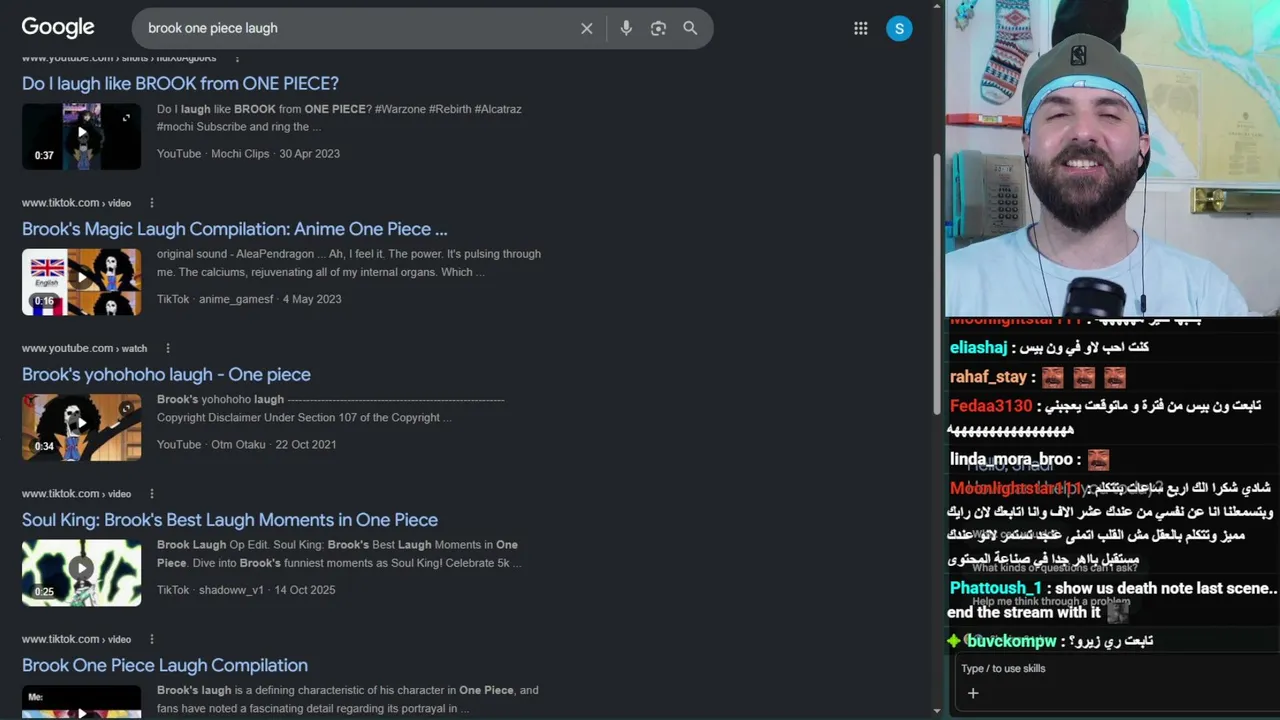Open "Brook One Piece Laugh Compilation" result
The image size is (1280, 720).
click(165, 666)
